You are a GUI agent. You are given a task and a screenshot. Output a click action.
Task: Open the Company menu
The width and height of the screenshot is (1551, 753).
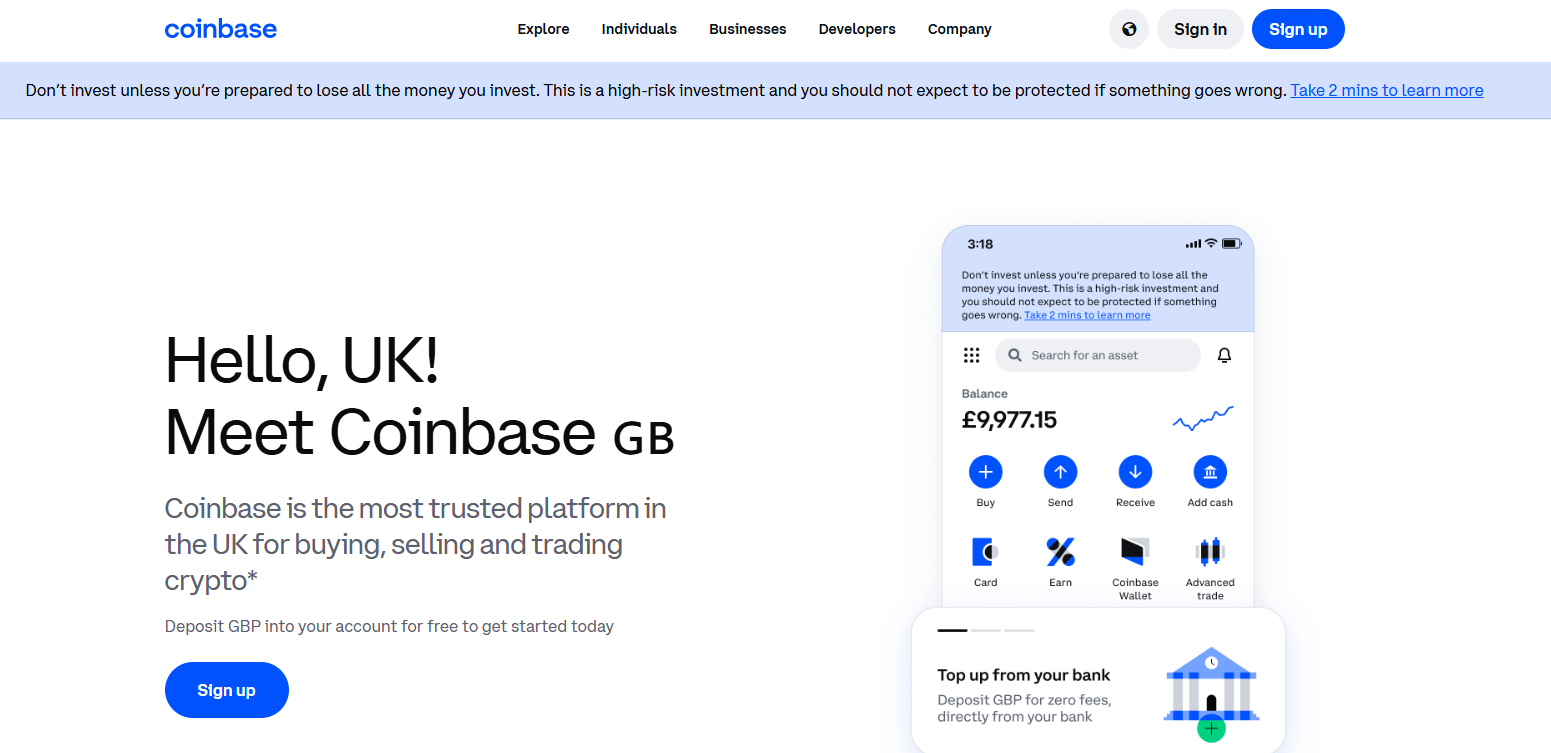[959, 29]
